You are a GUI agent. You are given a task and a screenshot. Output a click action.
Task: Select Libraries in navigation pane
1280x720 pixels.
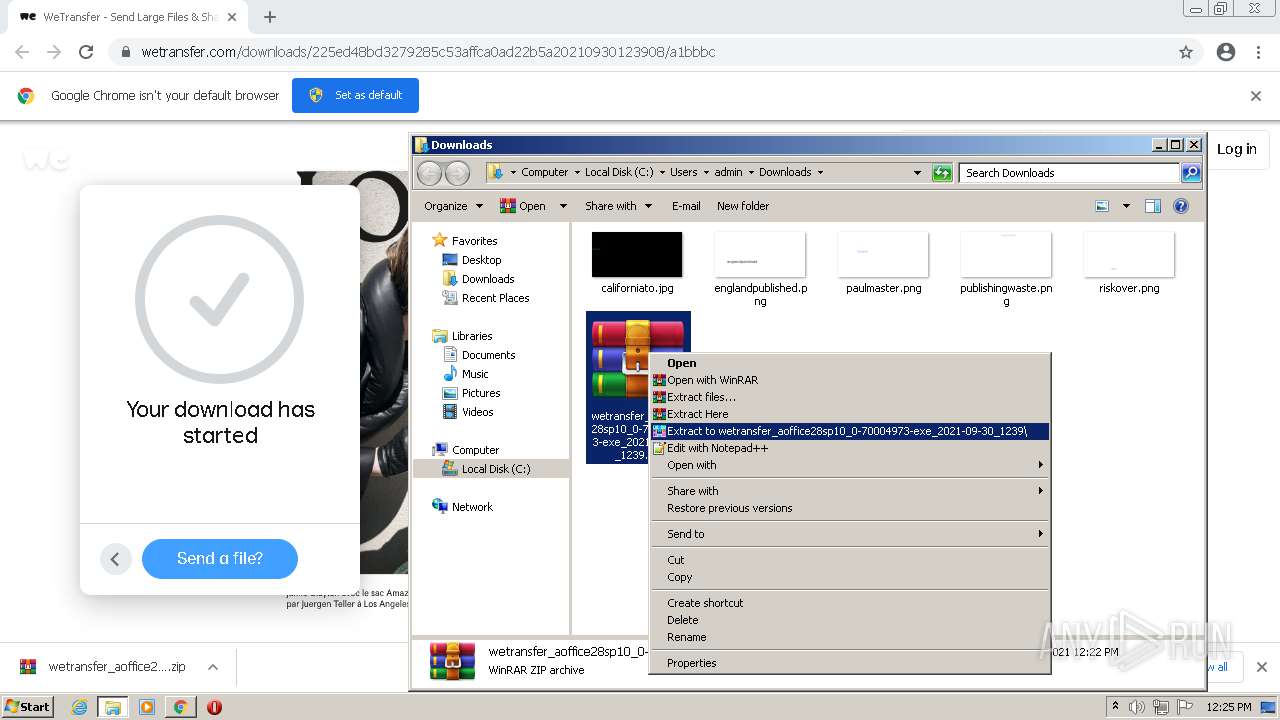click(x=471, y=336)
